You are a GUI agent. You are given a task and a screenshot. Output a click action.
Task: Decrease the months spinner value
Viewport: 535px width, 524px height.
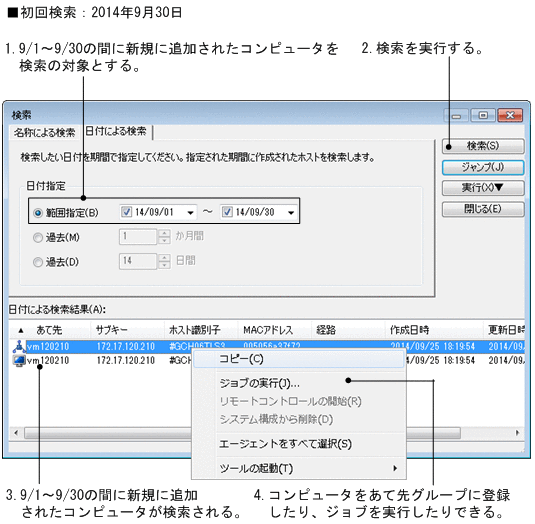(164, 241)
